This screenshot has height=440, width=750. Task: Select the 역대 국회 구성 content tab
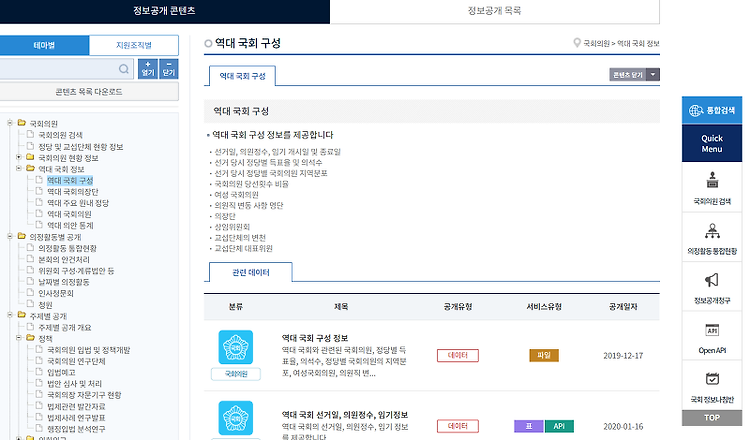[x=242, y=76]
